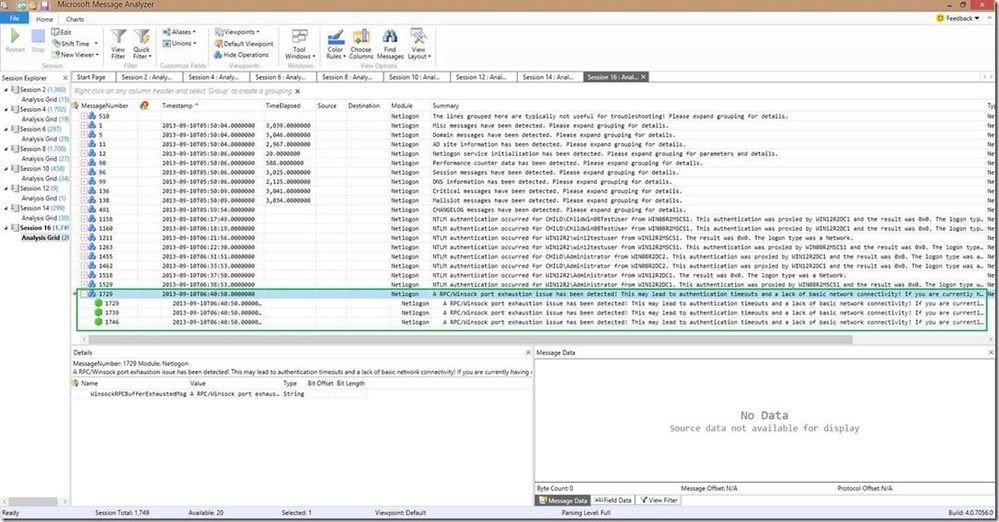Open the Tool Windows icon
Viewport: 999px width, 522px height.
(x=299, y=36)
